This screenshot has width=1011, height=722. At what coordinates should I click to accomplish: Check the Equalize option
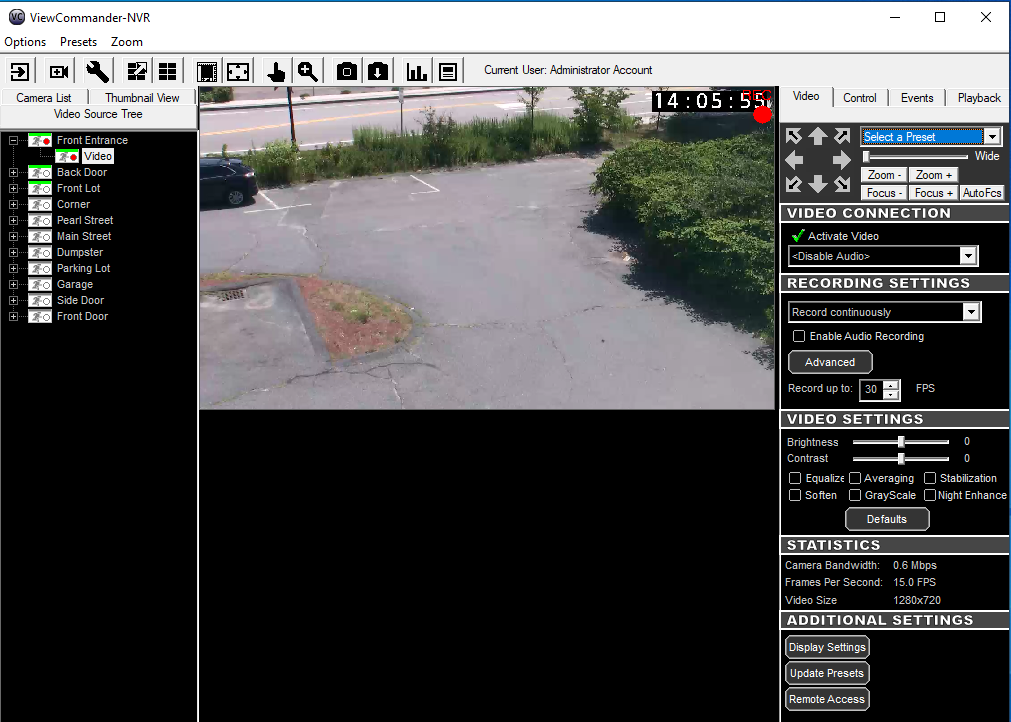[x=795, y=478]
